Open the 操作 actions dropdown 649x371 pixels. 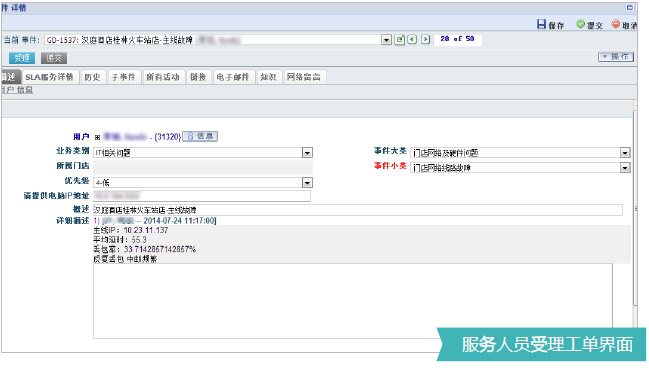pos(616,57)
